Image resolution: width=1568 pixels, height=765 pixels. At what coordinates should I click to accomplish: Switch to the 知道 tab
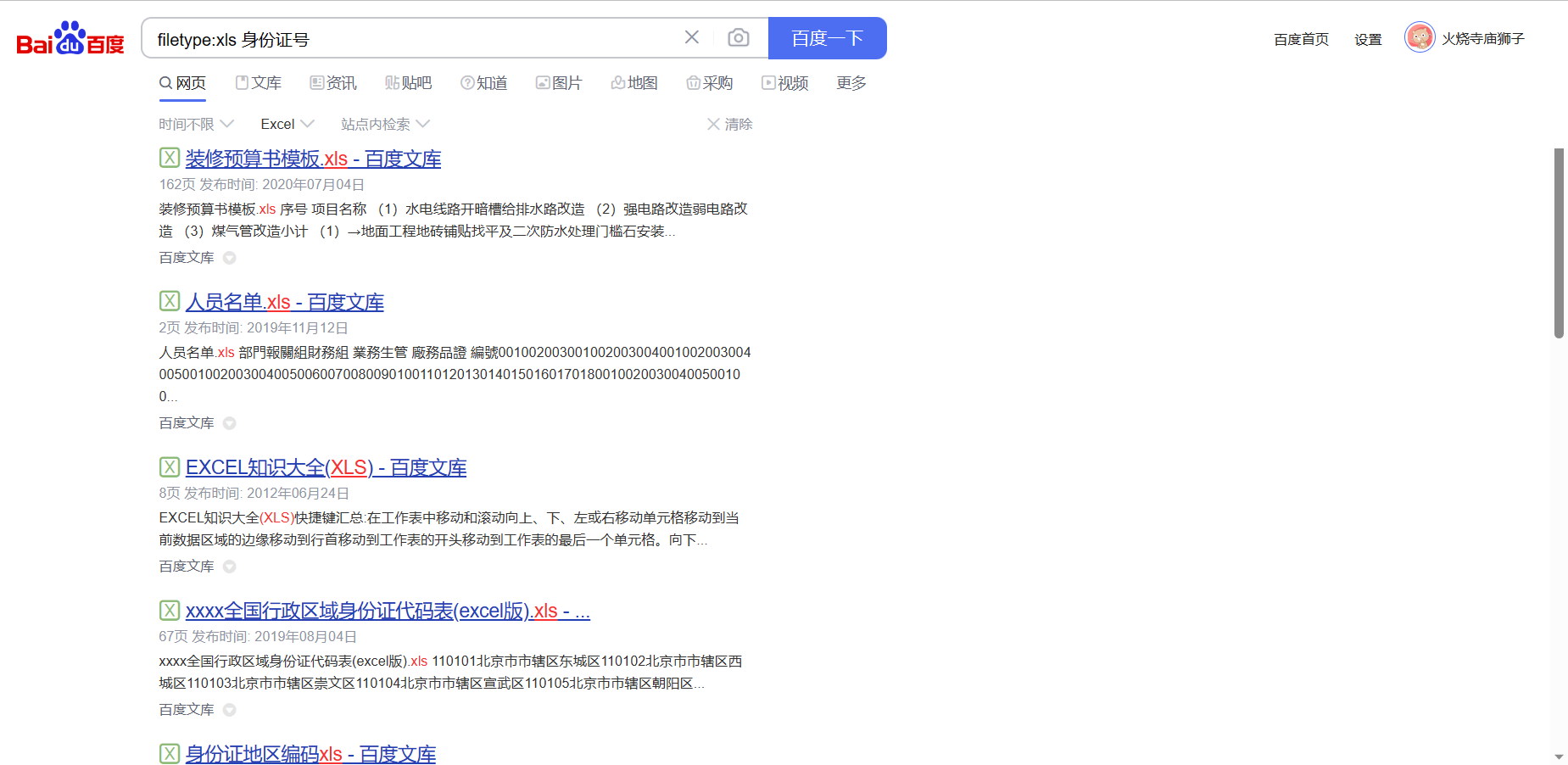484,83
